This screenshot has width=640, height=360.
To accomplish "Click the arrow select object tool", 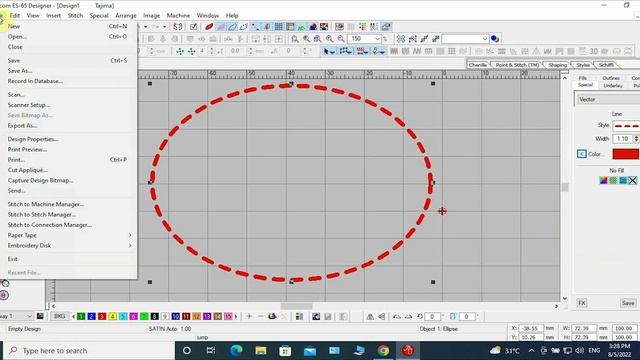I will 329,51.
